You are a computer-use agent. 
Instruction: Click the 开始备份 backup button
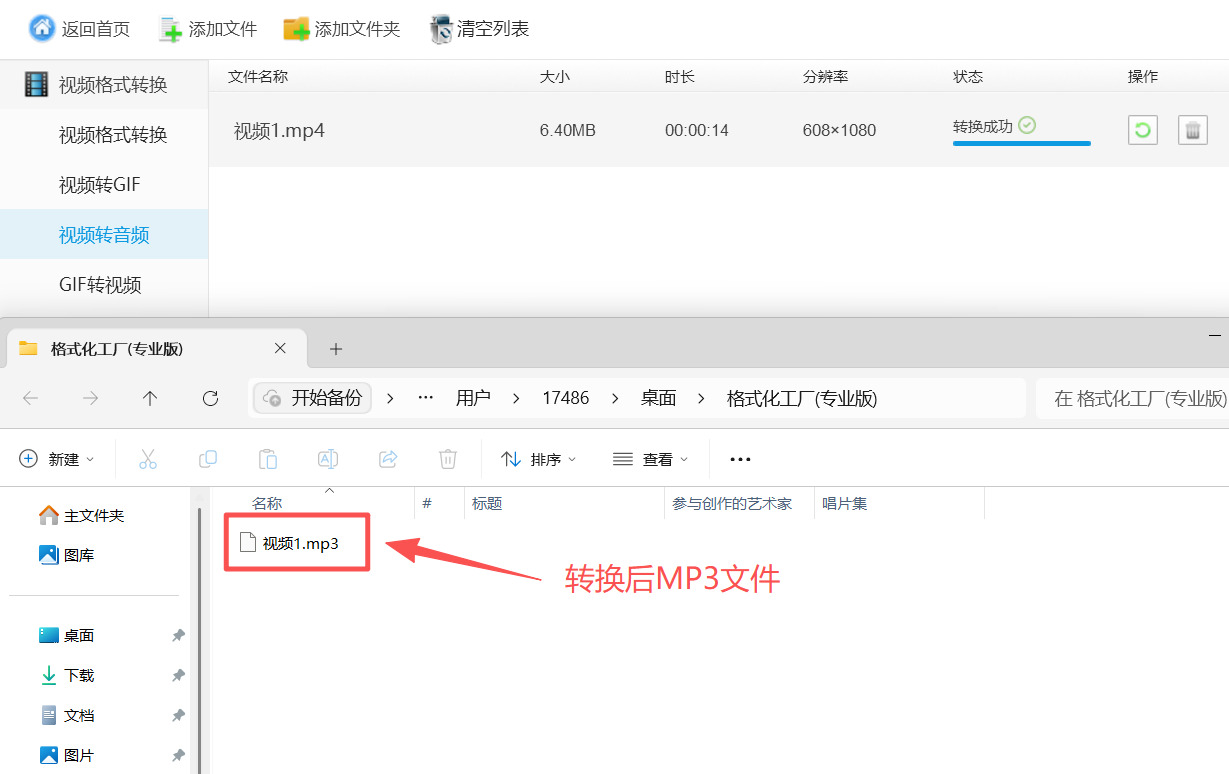coord(312,398)
